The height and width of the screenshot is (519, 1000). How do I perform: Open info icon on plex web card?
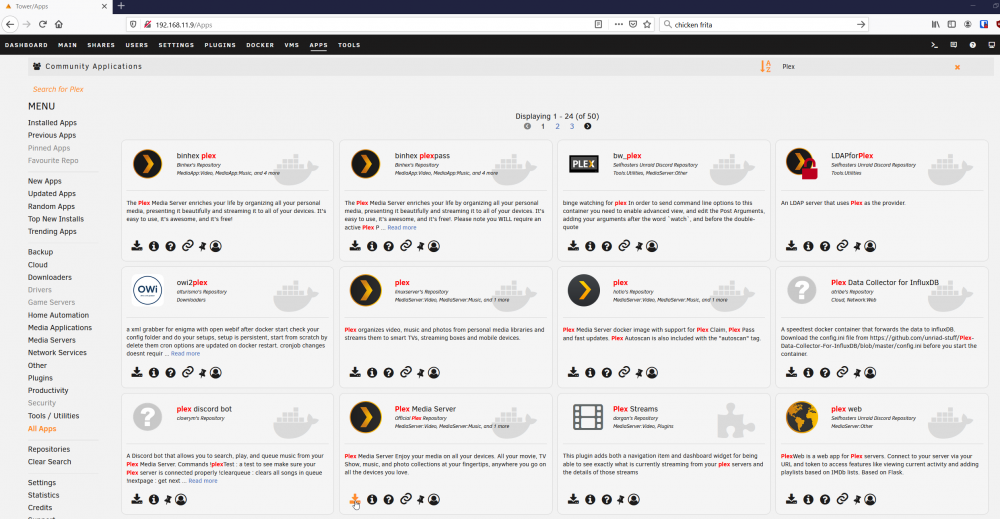tap(808, 500)
